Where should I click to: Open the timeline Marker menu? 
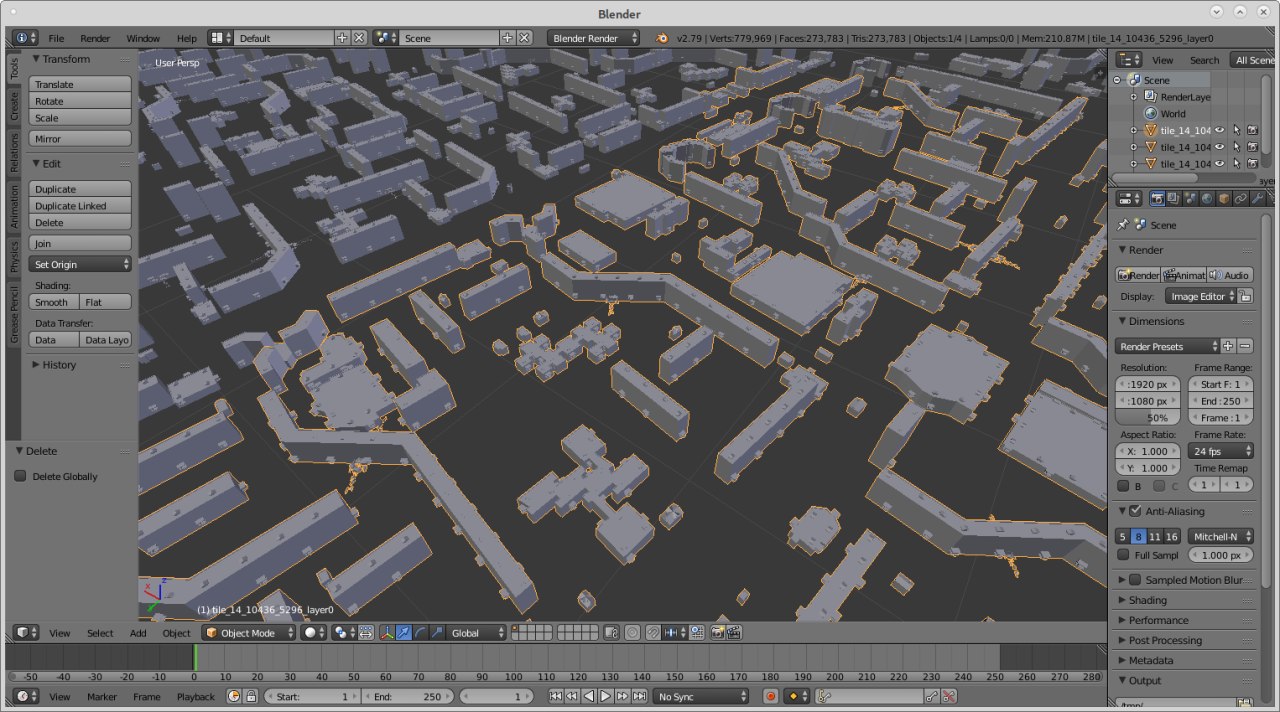[102, 696]
